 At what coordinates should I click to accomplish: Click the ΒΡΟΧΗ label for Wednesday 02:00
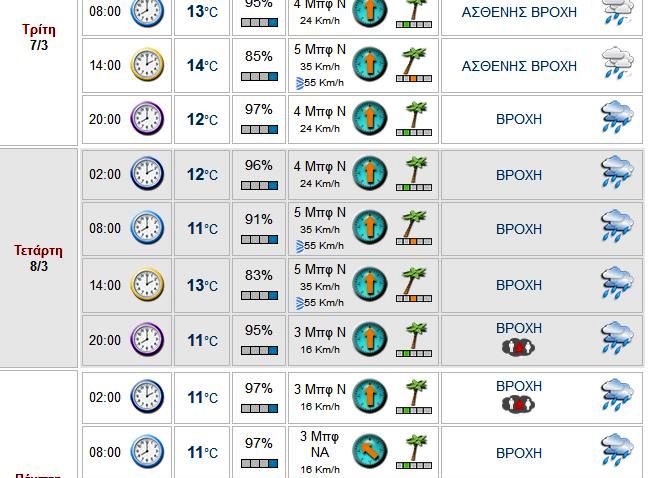(519, 175)
